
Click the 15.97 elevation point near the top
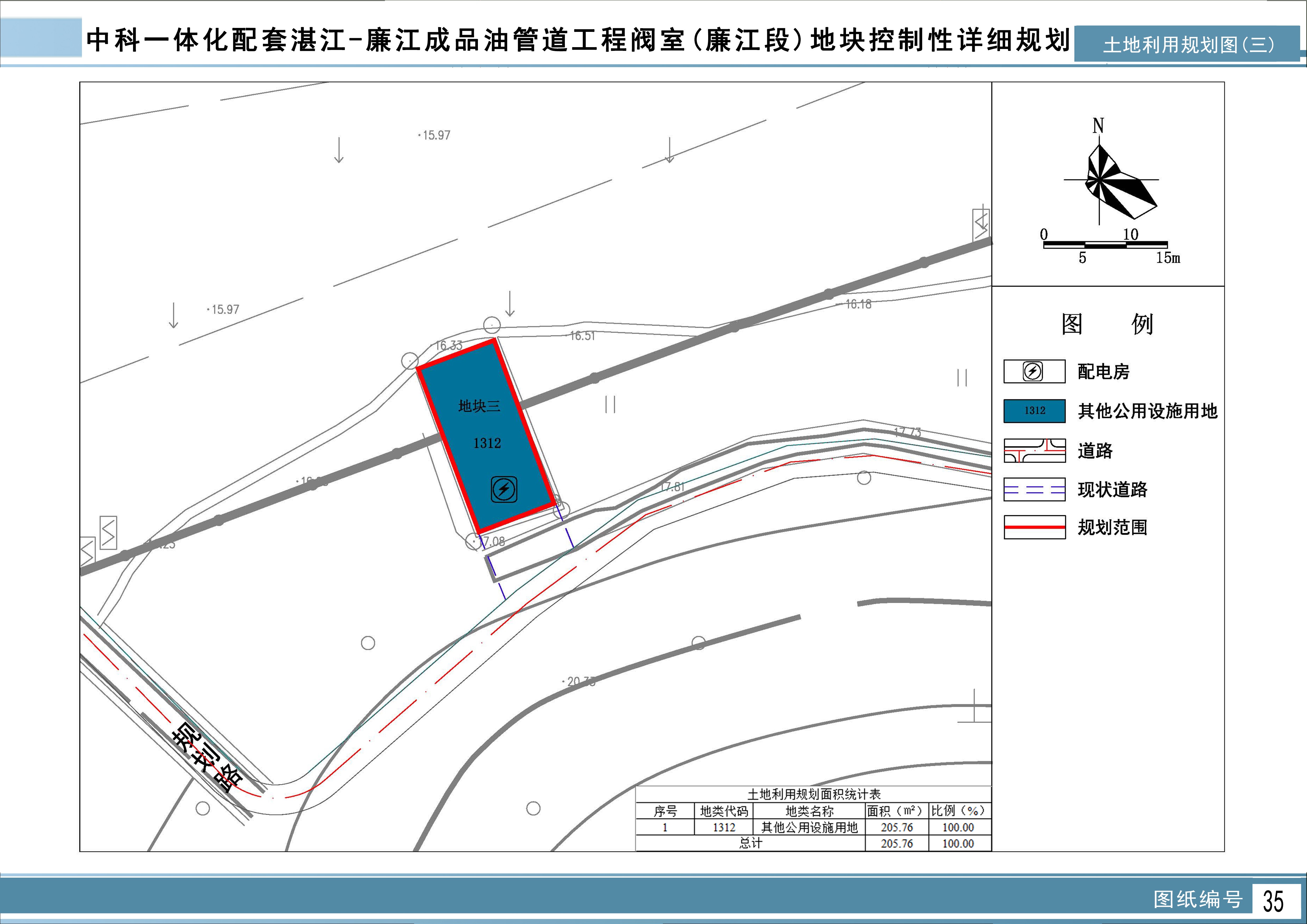point(436,135)
